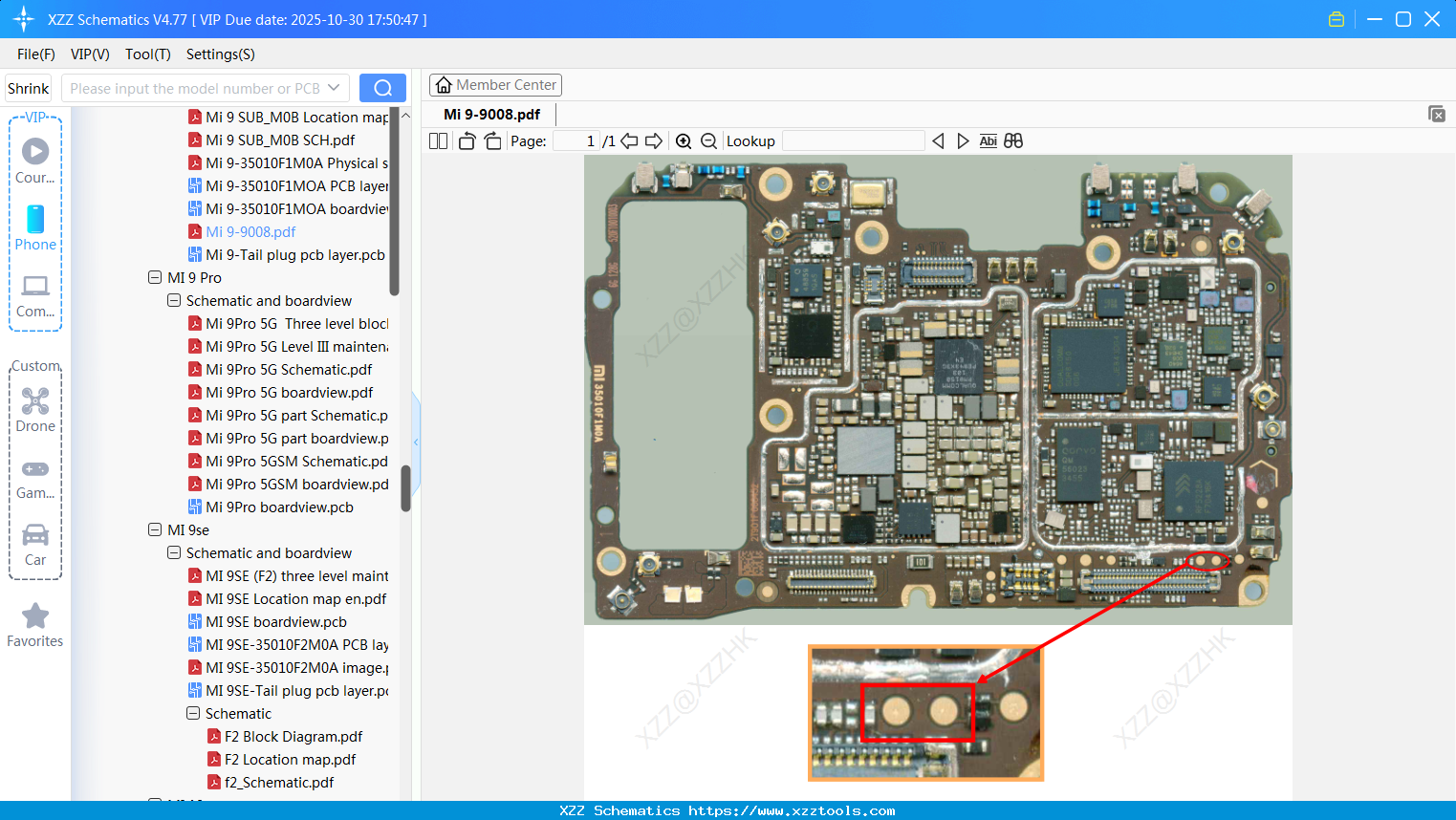1456x820 pixels.
Task: Collapse the file tree panel with the side handle
Action: (x=416, y=442)
